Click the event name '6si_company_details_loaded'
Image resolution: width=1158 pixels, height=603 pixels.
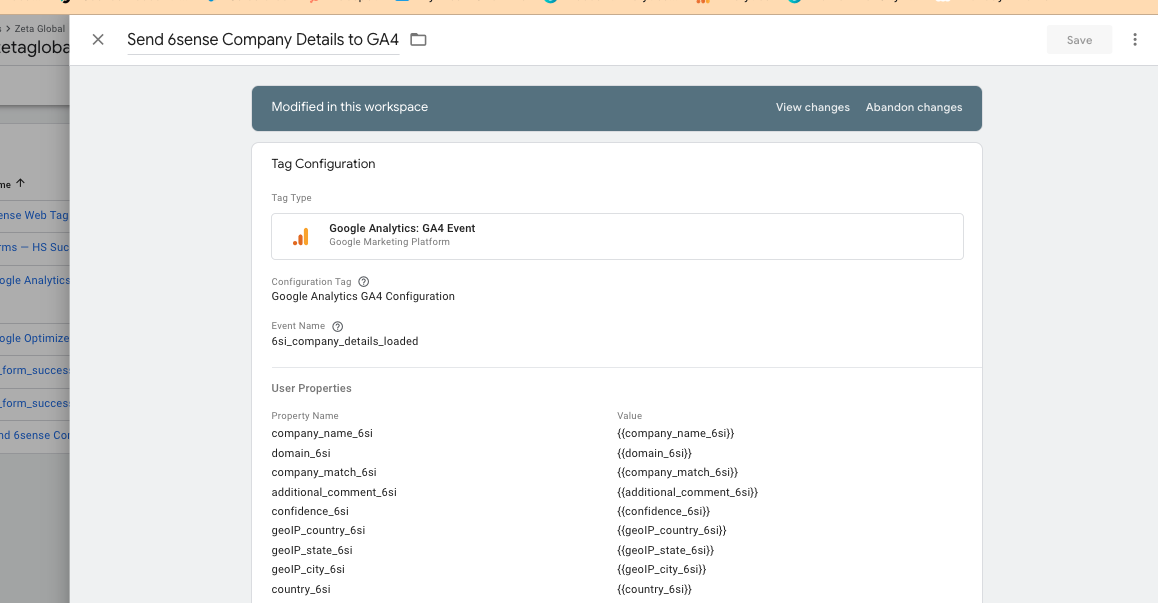click(x=344, y=341)
